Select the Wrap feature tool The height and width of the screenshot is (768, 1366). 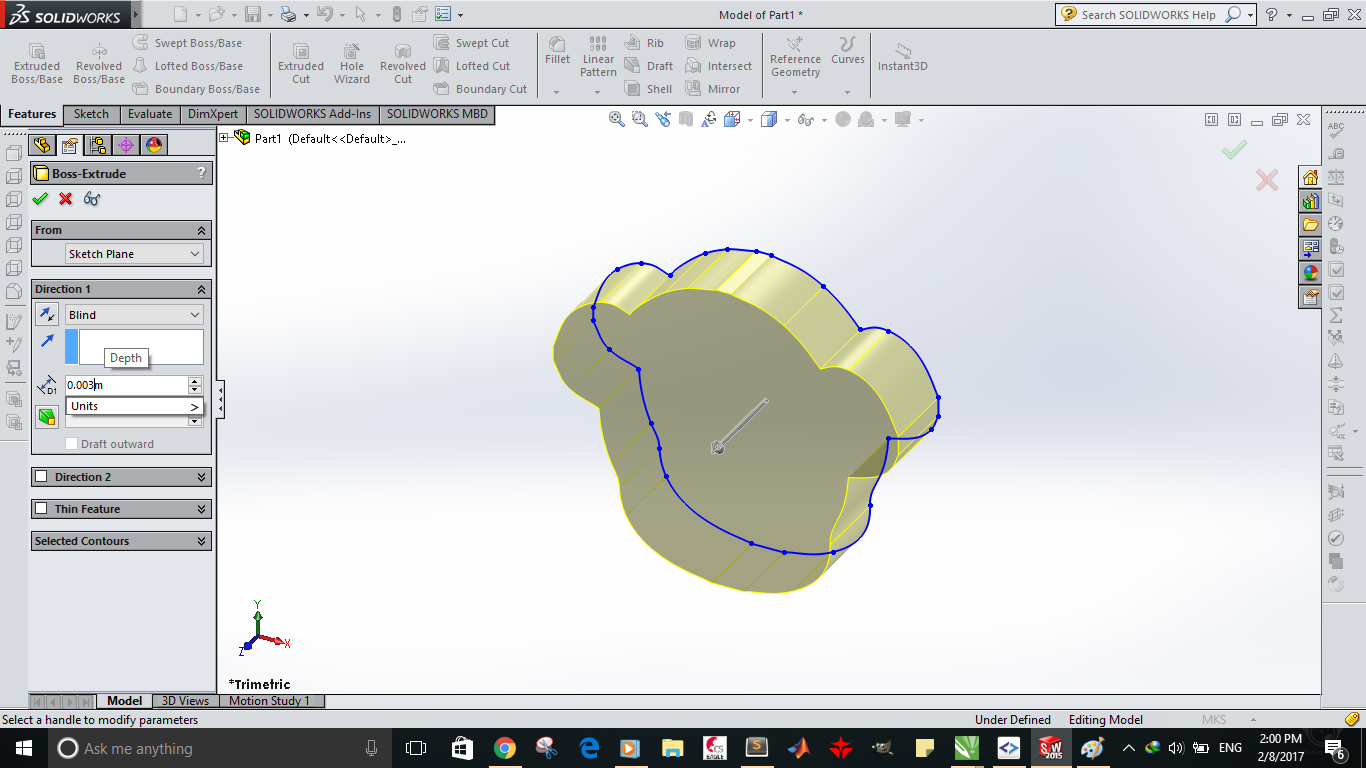click(710, 43)
